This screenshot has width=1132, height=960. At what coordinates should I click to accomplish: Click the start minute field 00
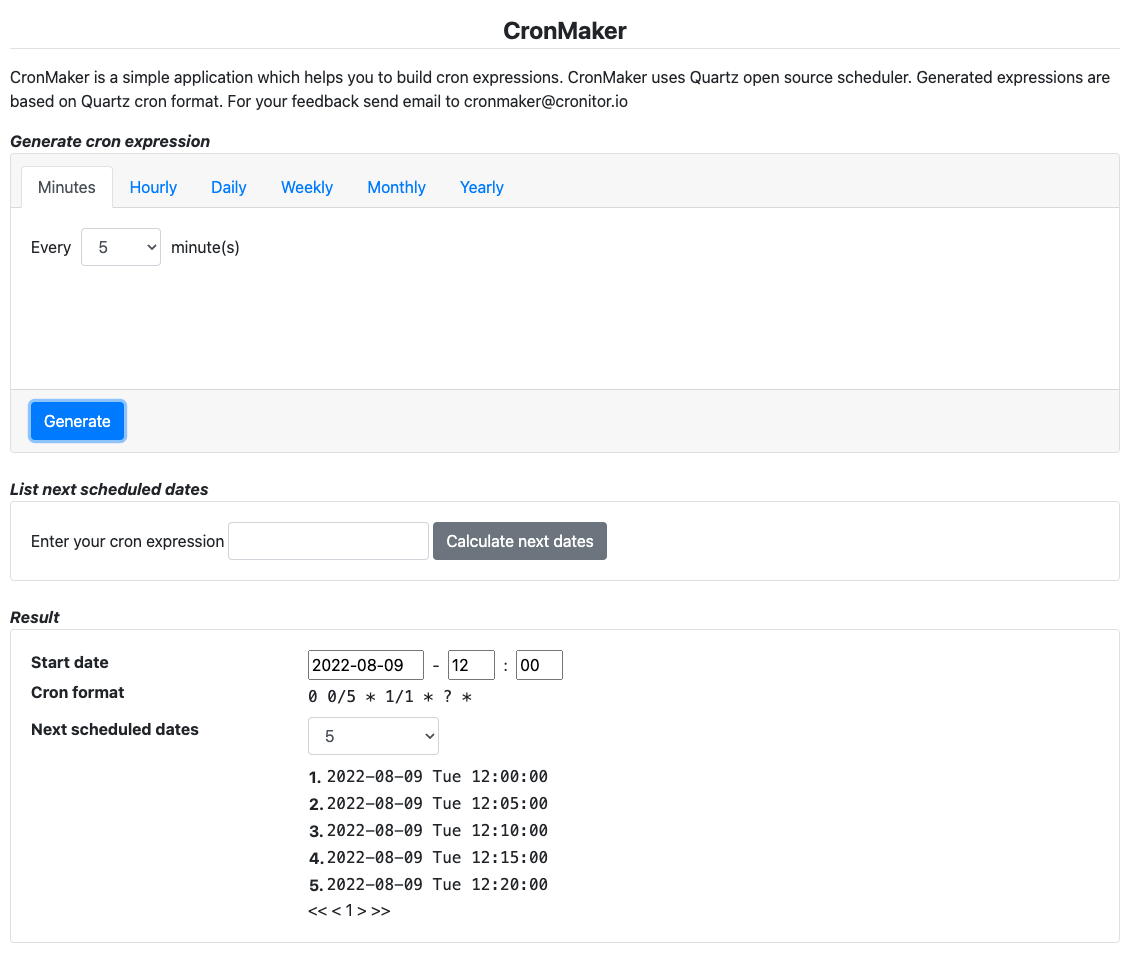pos(539,665)
